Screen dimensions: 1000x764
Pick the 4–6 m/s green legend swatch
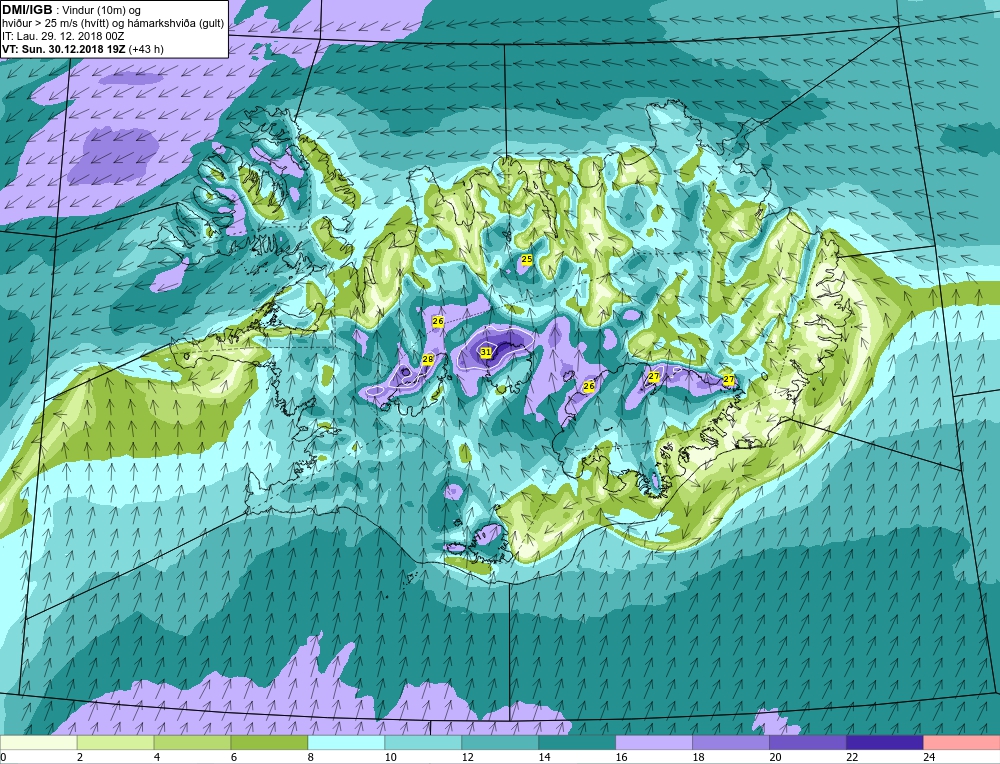coord(193,743)
